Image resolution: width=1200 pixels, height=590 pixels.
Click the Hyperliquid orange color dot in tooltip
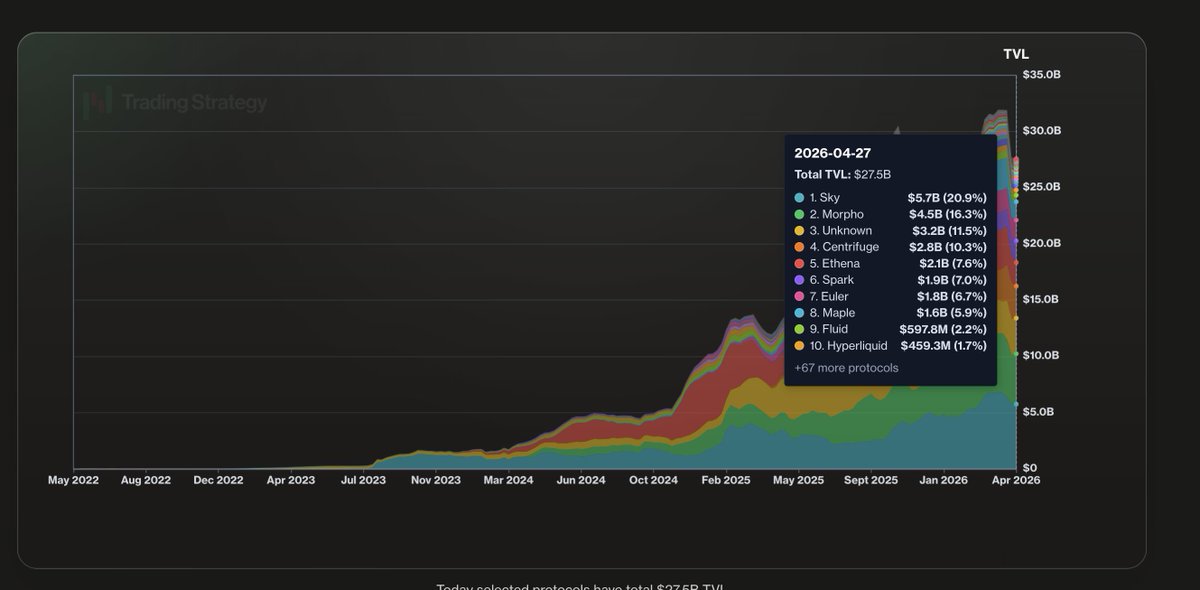[799, 346]
